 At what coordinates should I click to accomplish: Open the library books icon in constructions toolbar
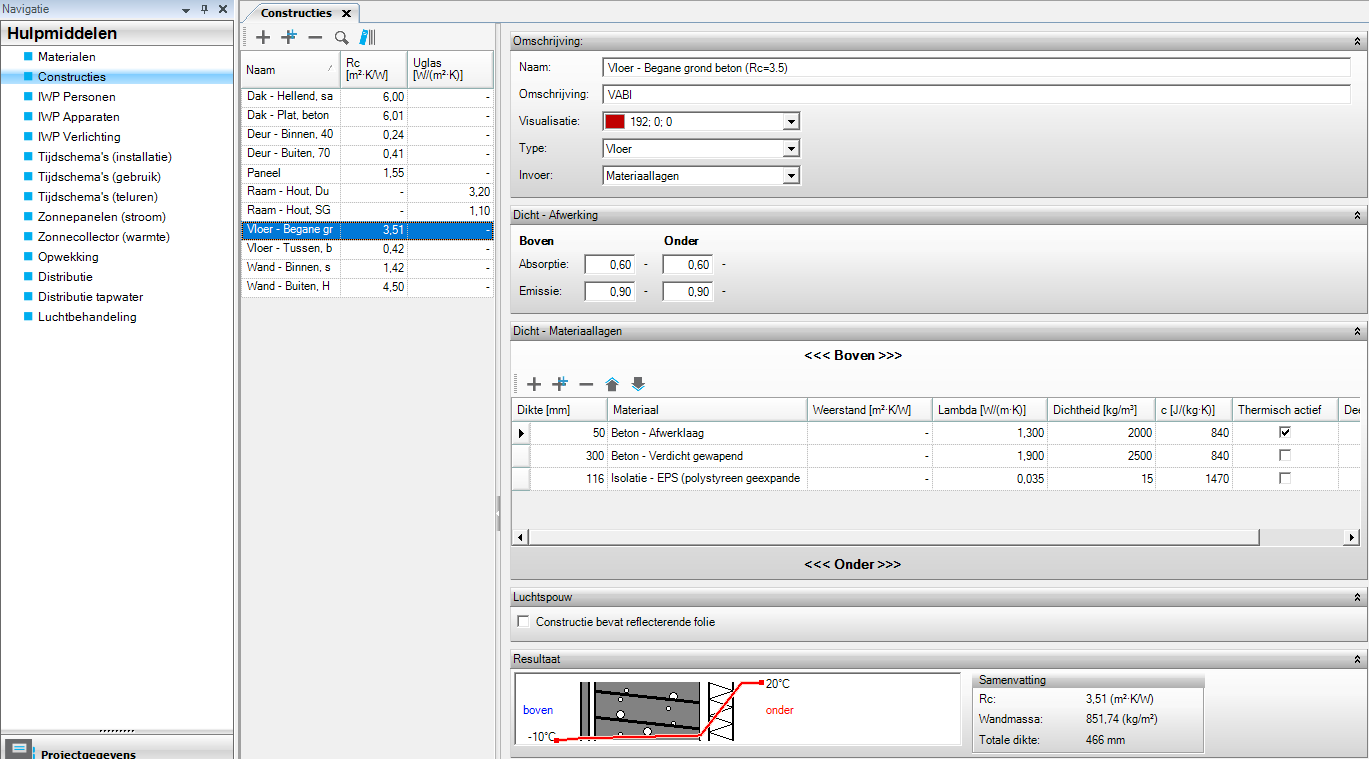click(367, 37)
